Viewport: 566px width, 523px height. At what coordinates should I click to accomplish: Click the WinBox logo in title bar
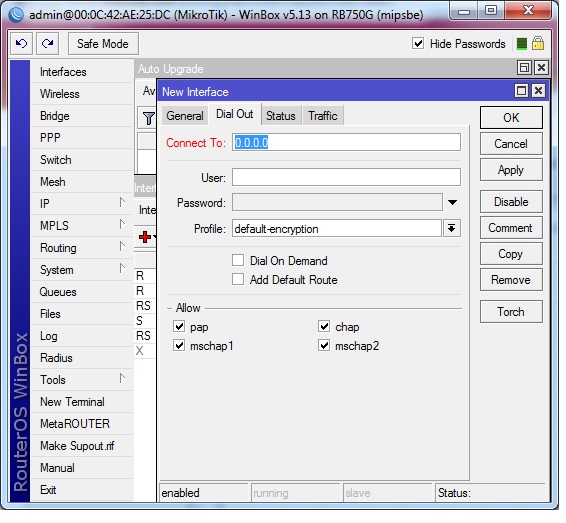pos(16,14)
